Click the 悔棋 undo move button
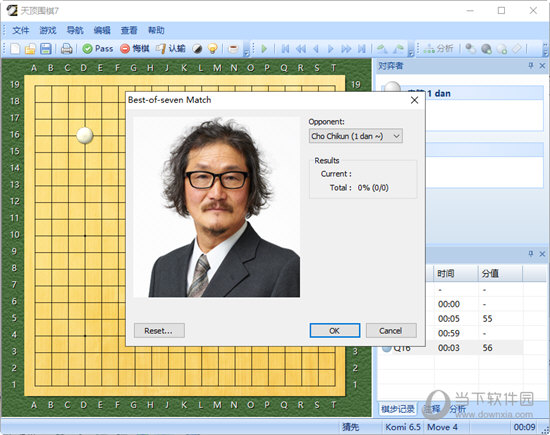Viewport: 550px width, 435px height. (x=135, y=48)
